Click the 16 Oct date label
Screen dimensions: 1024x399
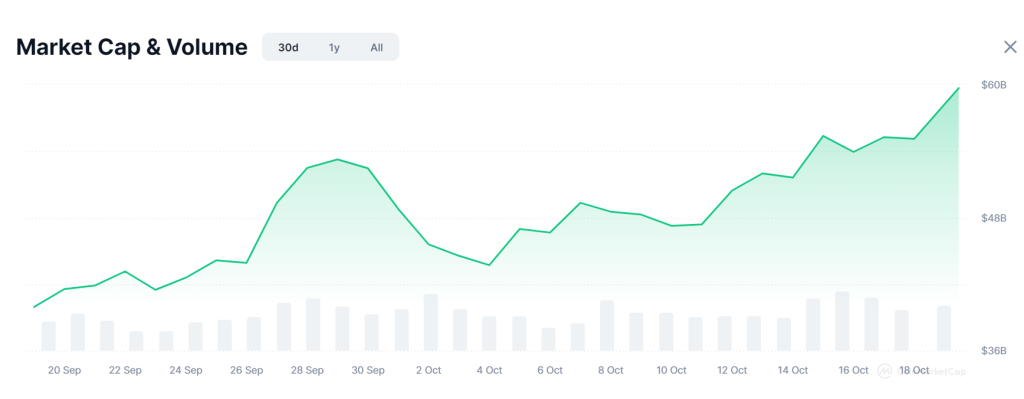coord(853,370)
